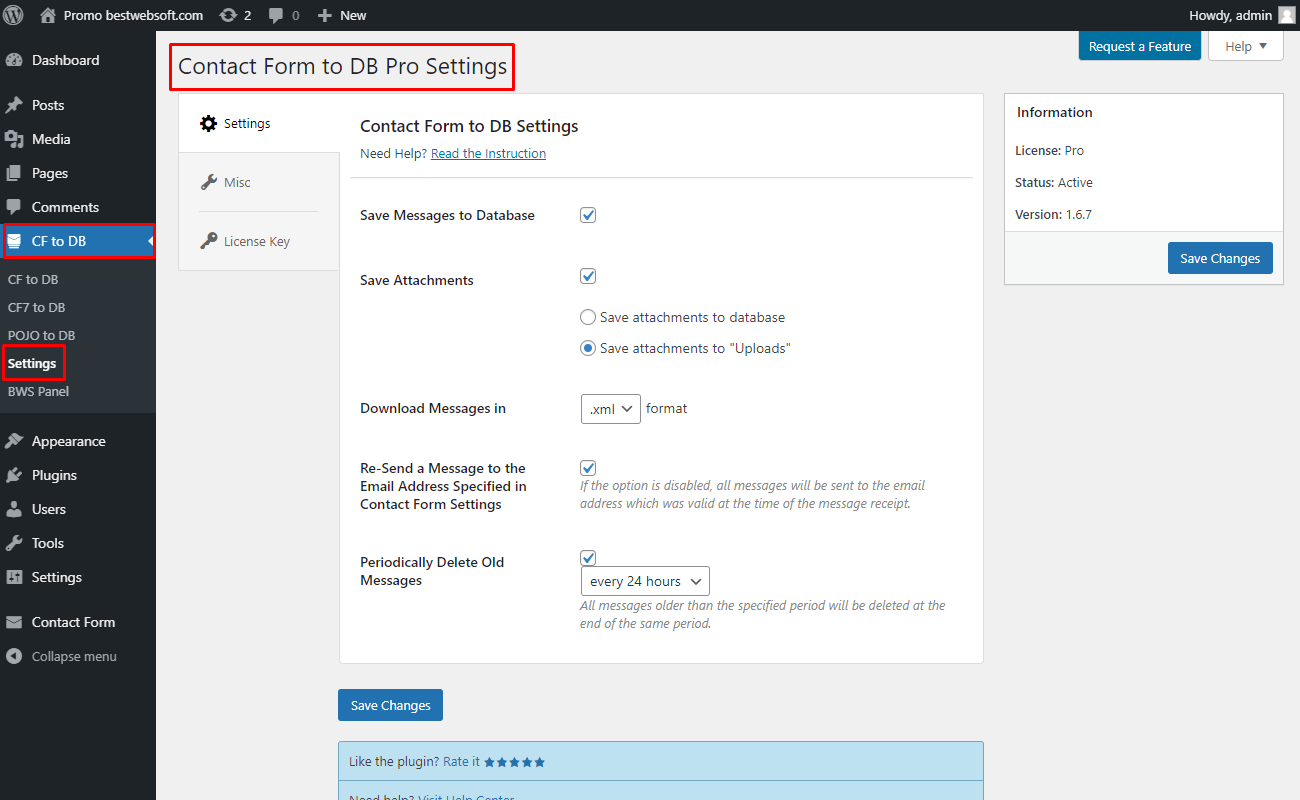Image resolution: width=1300 pixels, height=800 pixels.
Task: Click the Tools wrench icon in sidebar
Action: point(14,543)
